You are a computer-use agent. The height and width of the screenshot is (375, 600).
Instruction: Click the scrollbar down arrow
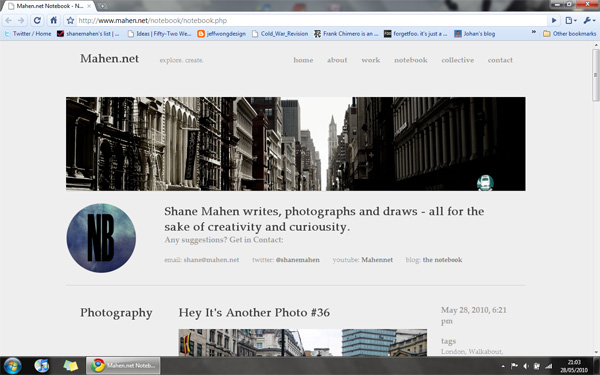(596, 352)
